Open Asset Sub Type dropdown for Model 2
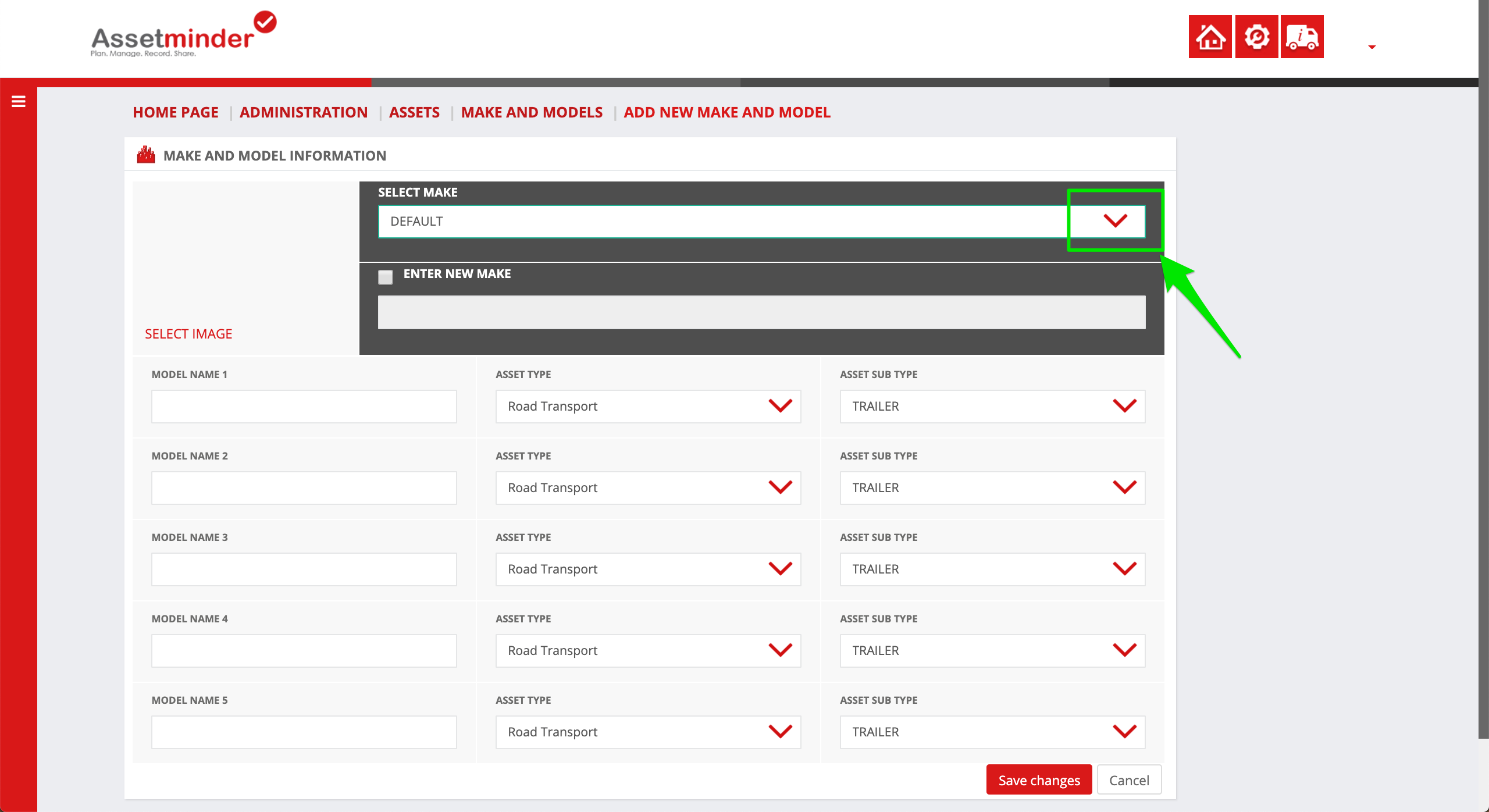Image resolution: width=1489 pixels, height=812 pixels. coord(992,487)
